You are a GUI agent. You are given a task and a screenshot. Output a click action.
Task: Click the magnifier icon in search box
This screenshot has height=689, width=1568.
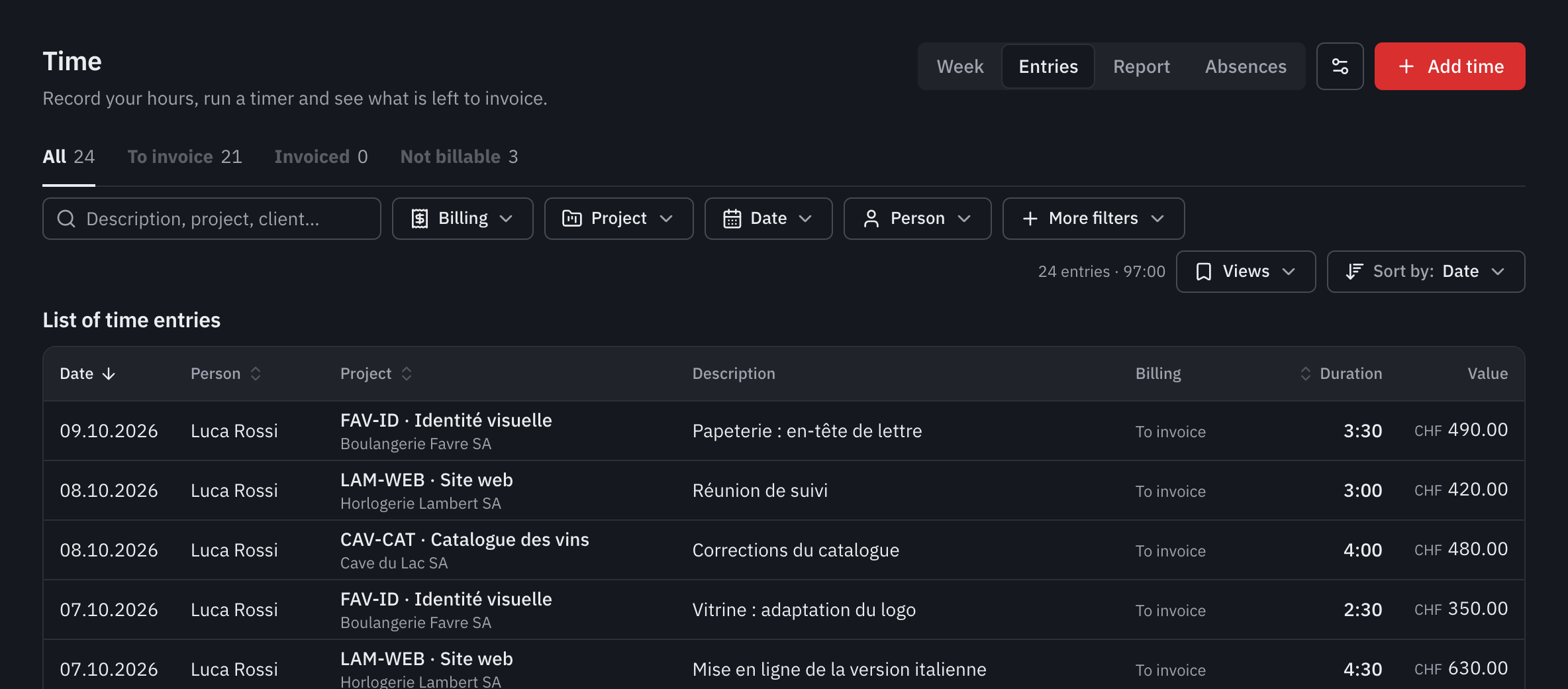click(x=66, y=219)
